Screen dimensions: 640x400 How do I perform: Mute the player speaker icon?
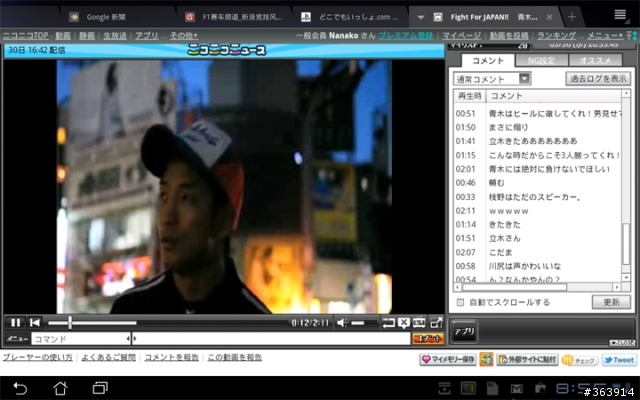342,323
